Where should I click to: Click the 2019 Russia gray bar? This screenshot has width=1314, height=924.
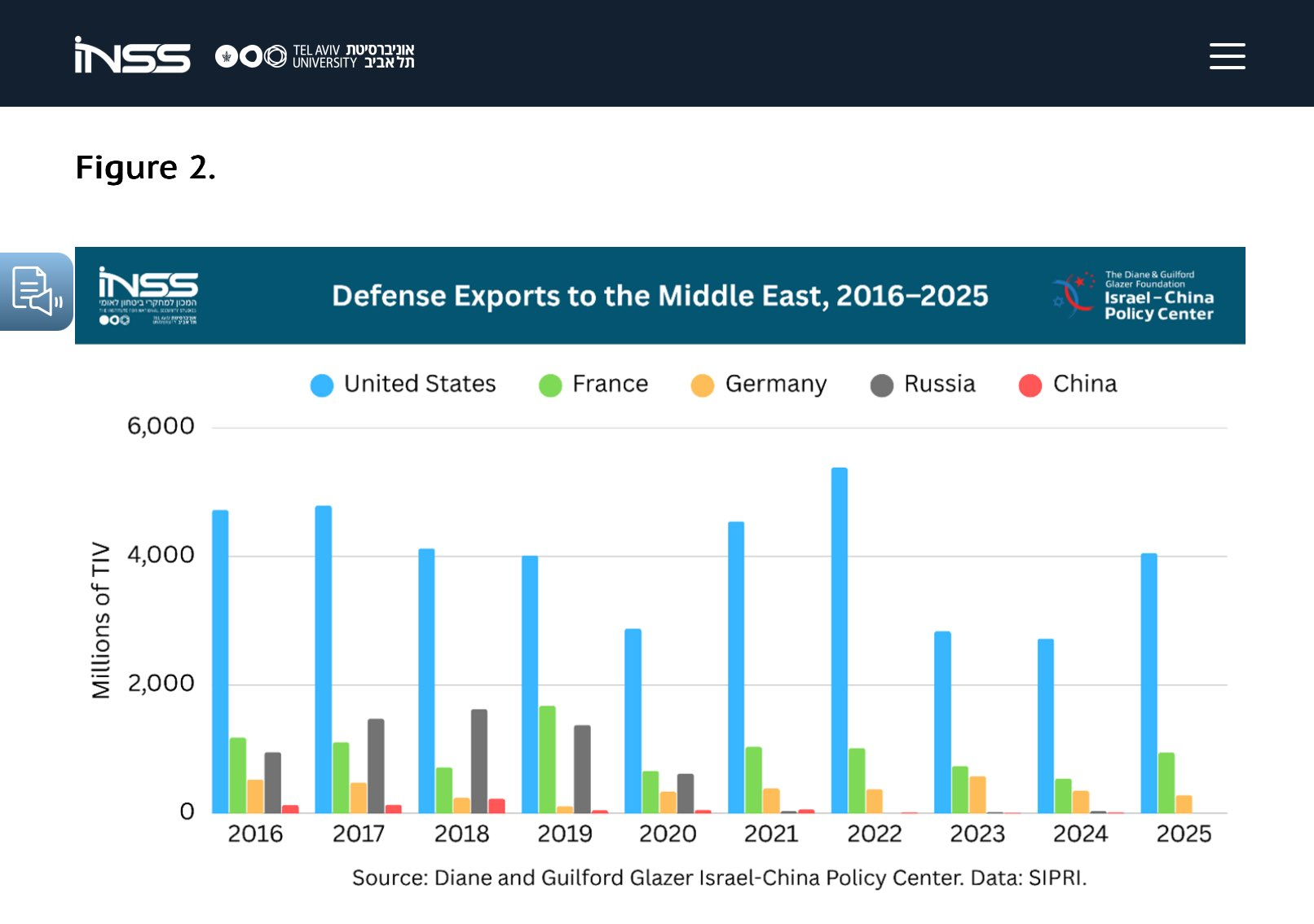click(582, 769)
